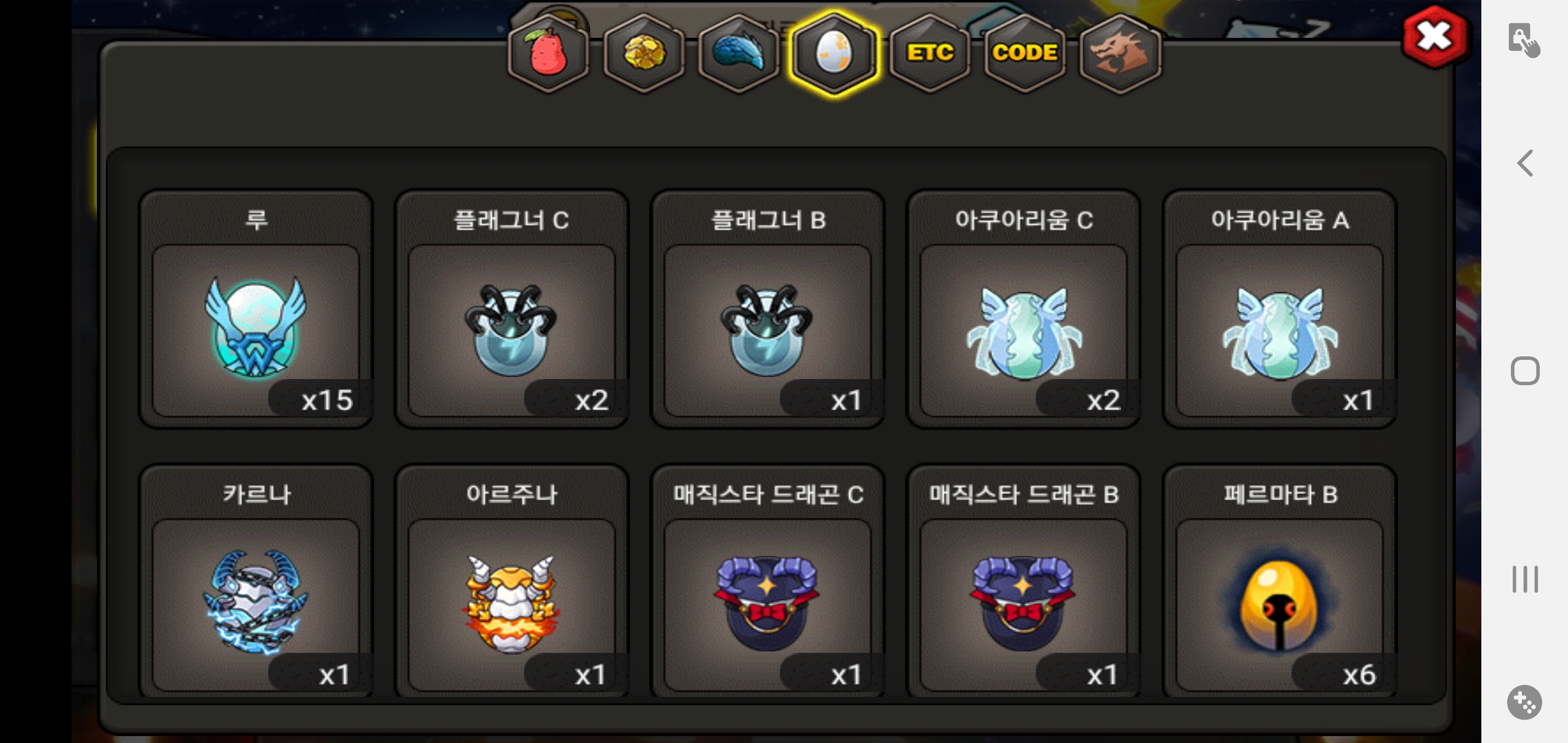This screenshot has width=1568, height=743.
Task: Tap the 카르나 chained egg
Action: pyautogui.click(x=256, y=582)
